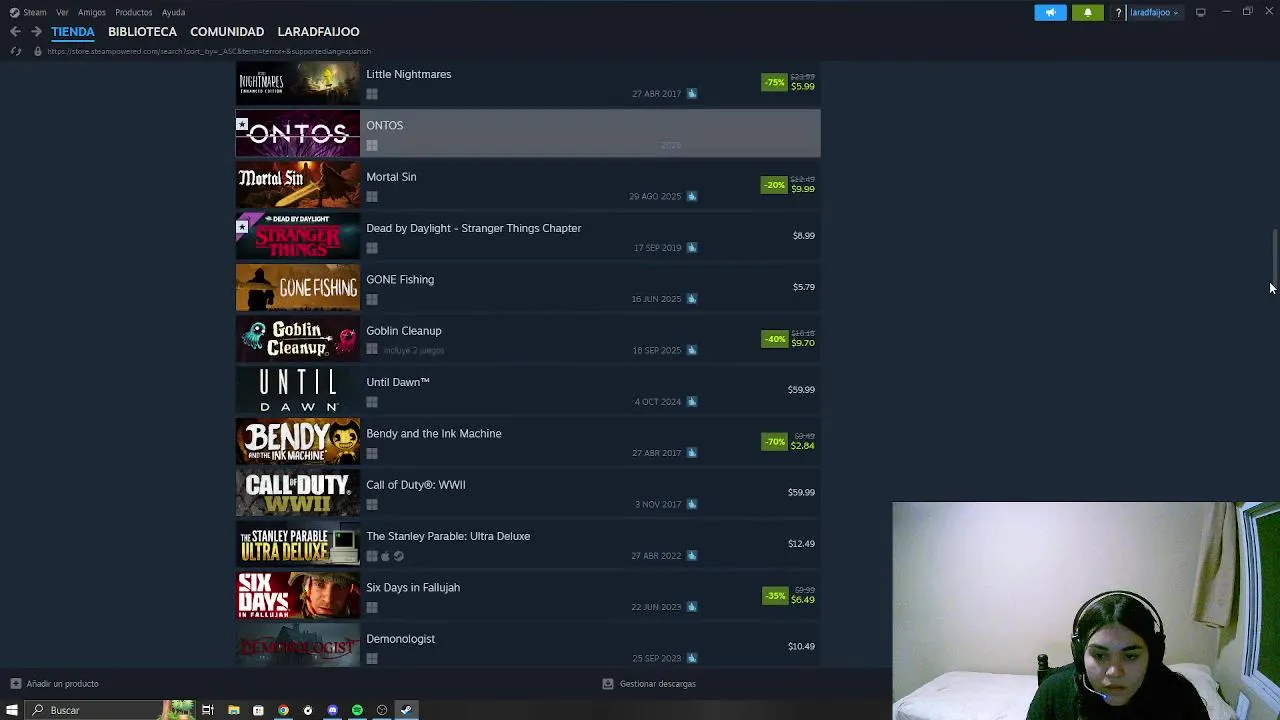Click the SteamOS platform icon under The Stanley Parable
Viewport: 1280px width, 720px height.
(x=398, y=556)
